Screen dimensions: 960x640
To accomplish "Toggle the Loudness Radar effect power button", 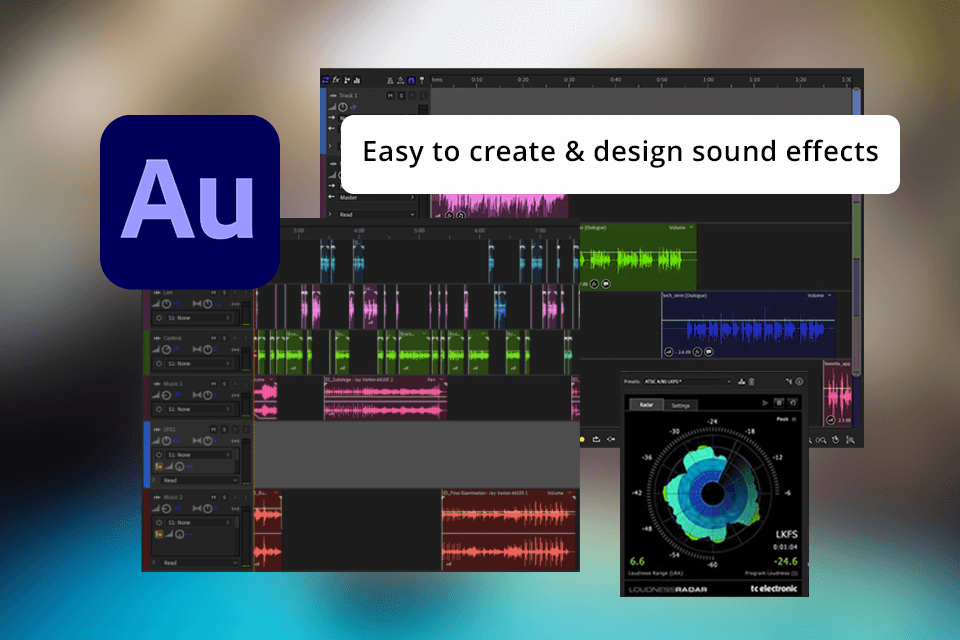I will (799, 382).
